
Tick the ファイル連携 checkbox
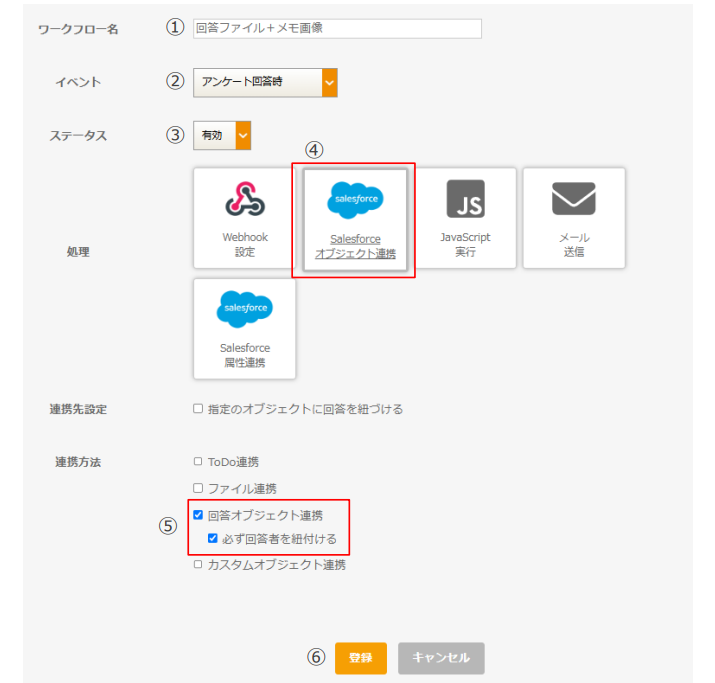click(198, 488)
